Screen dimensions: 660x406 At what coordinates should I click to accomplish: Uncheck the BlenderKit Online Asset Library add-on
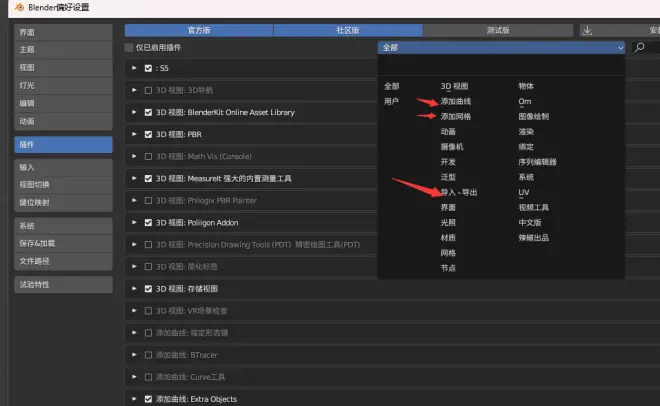148,112
